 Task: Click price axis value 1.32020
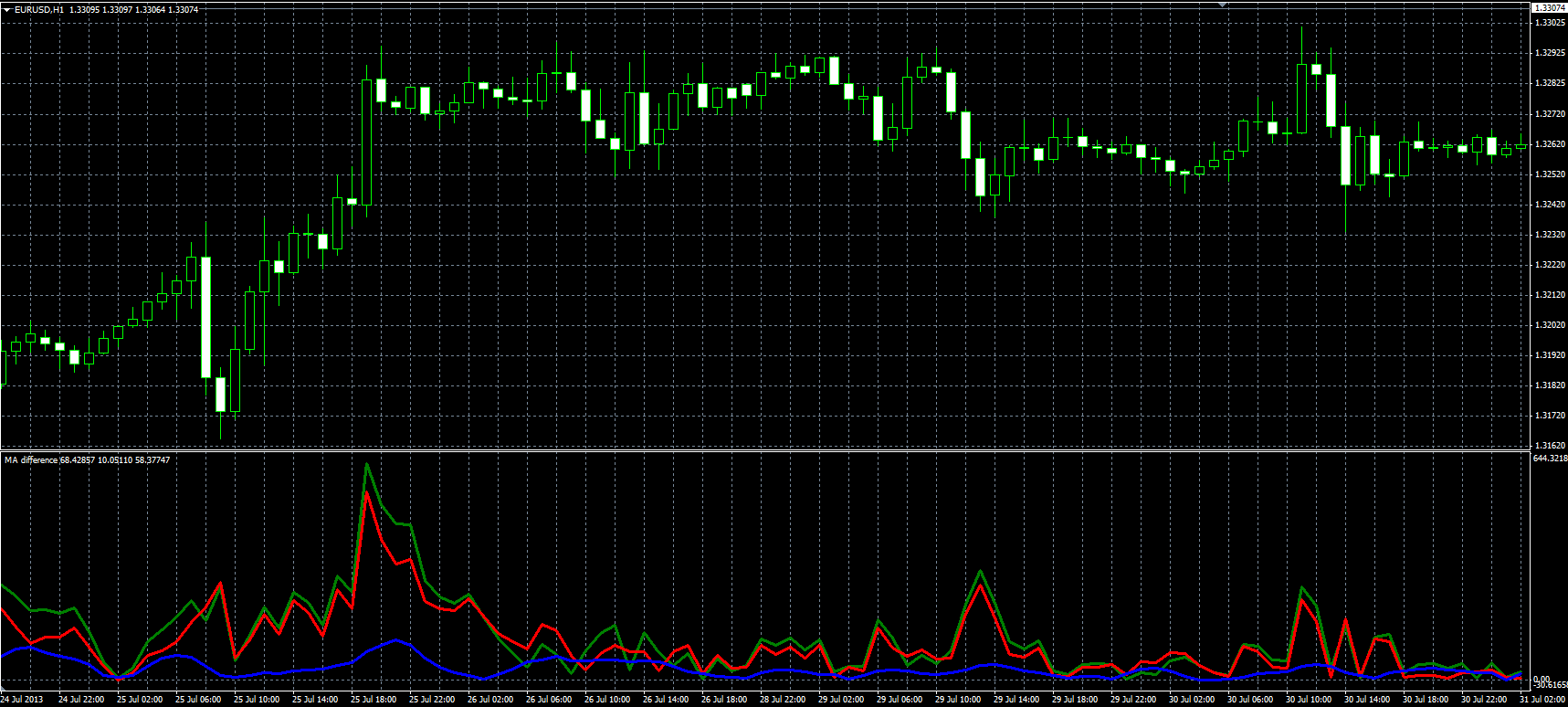1551,325
